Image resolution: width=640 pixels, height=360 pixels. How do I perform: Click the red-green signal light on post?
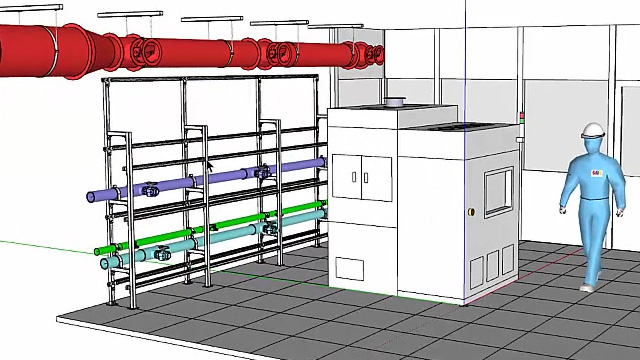pos(521,117)
